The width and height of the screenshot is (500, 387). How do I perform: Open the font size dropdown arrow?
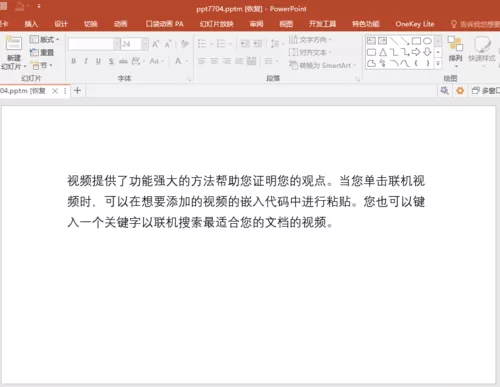145,44
